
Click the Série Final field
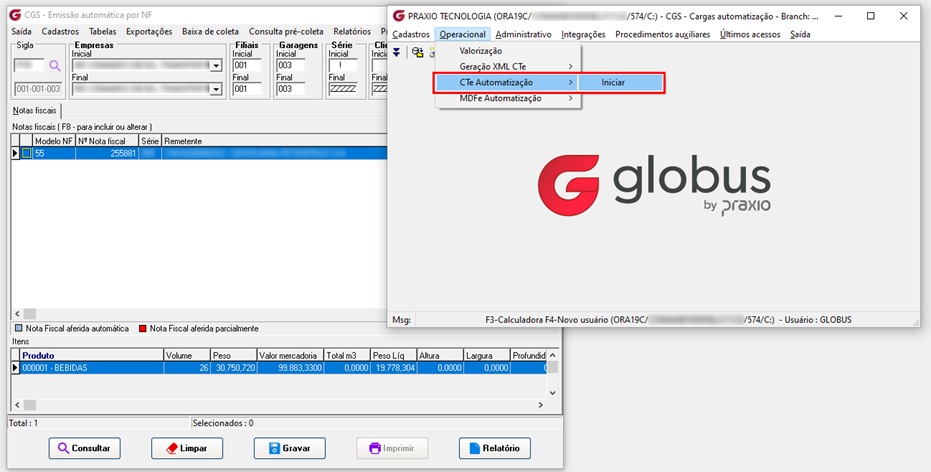343,89
